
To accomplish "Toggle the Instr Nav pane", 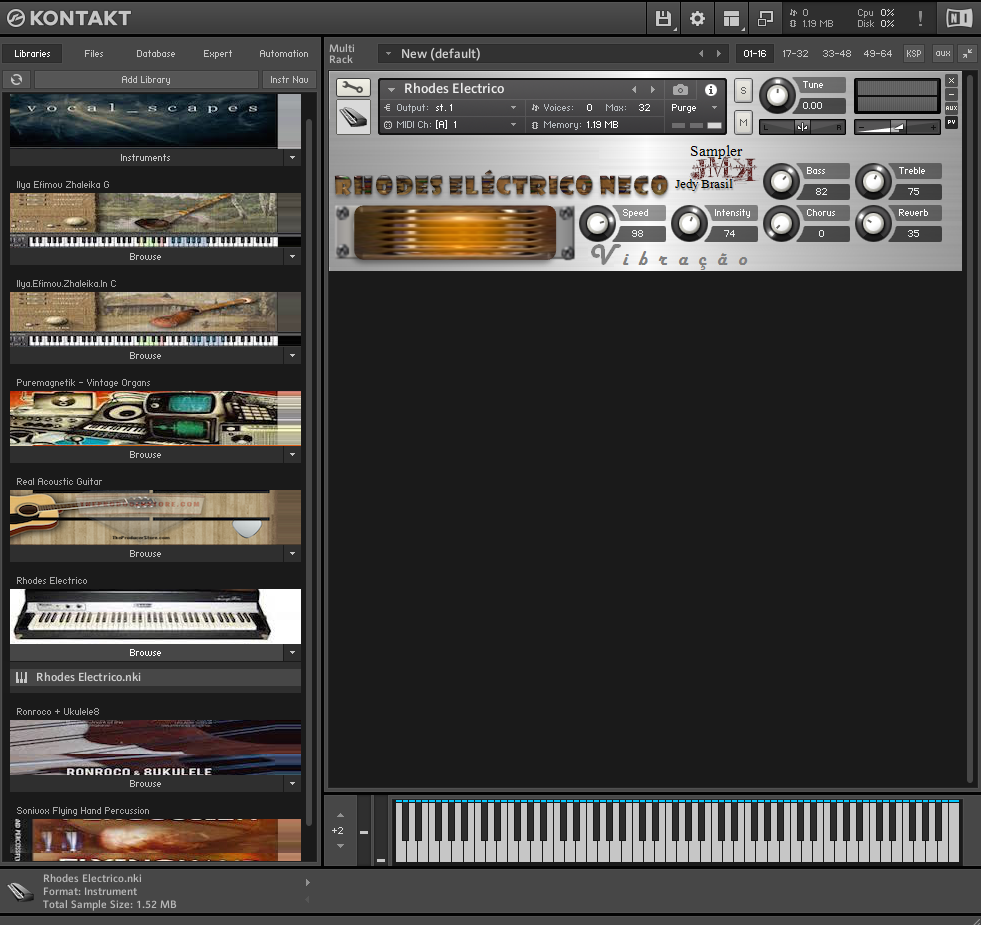I will point(289,79).
